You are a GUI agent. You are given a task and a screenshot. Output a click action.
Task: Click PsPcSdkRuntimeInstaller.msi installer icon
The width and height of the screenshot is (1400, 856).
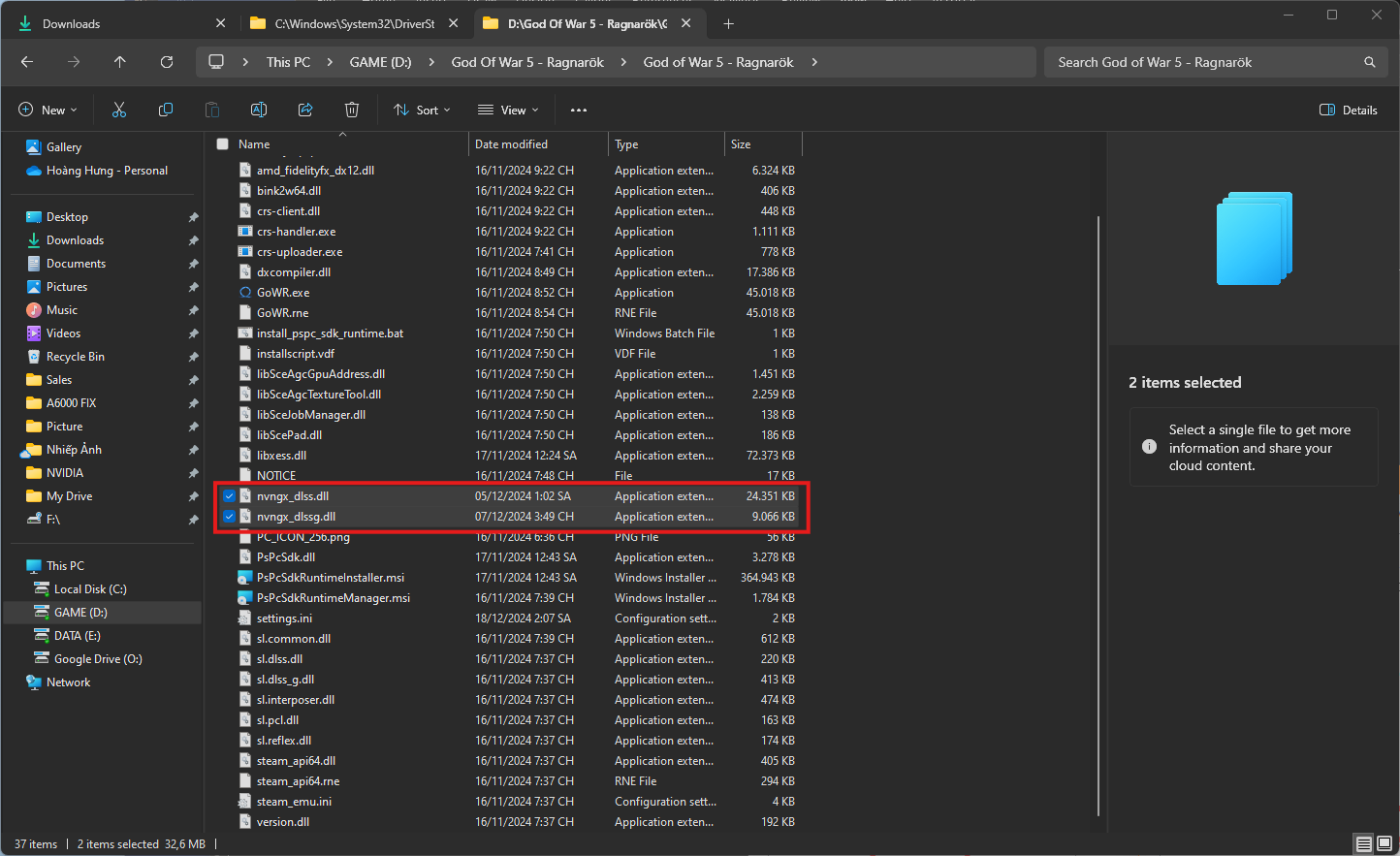[x=245, y=577]
